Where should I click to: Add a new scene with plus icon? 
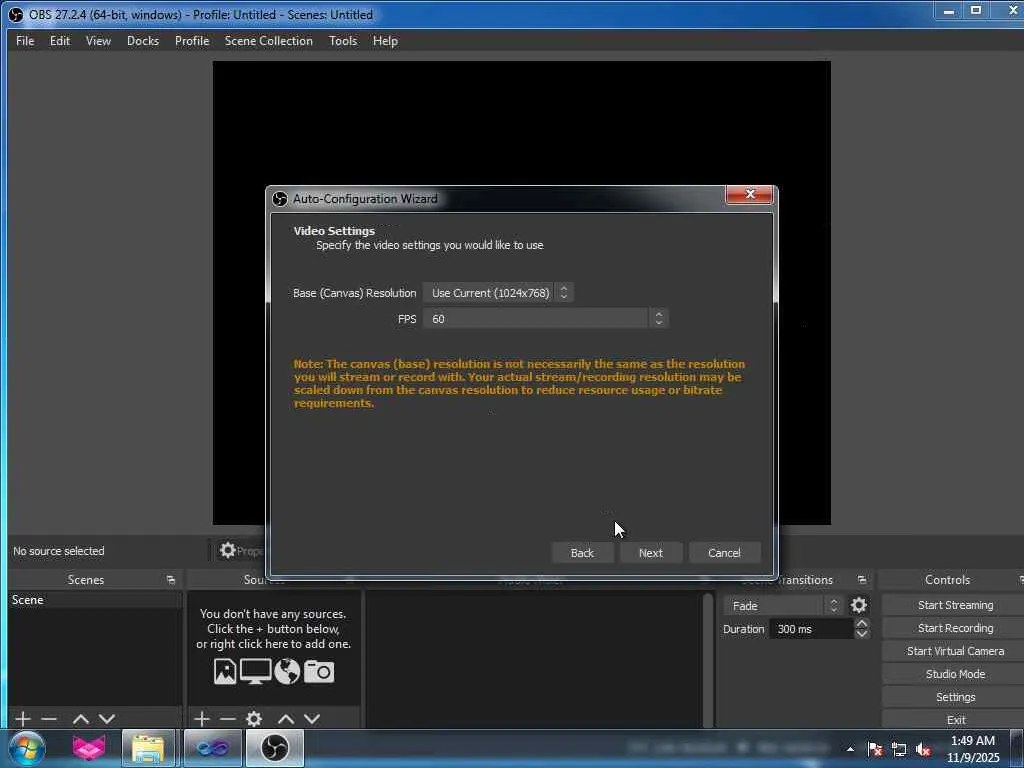pos(22,719)
